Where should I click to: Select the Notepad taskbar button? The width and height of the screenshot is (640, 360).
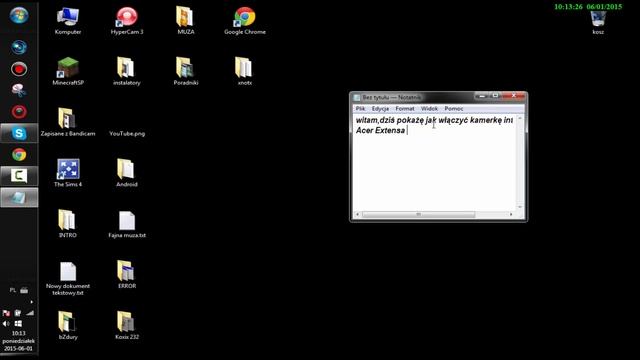pyautogui.click(x=19, y=198)
